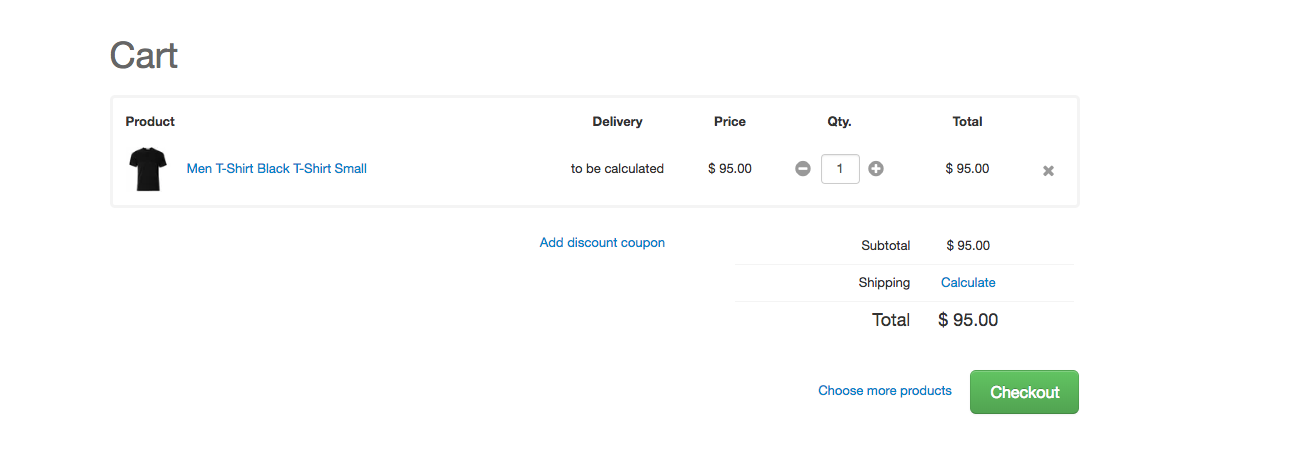The height and width of the screenshot is (452, 1300).
Task: Open the black T-shirt thumbnail image
Action: click(x=148, y=169)
